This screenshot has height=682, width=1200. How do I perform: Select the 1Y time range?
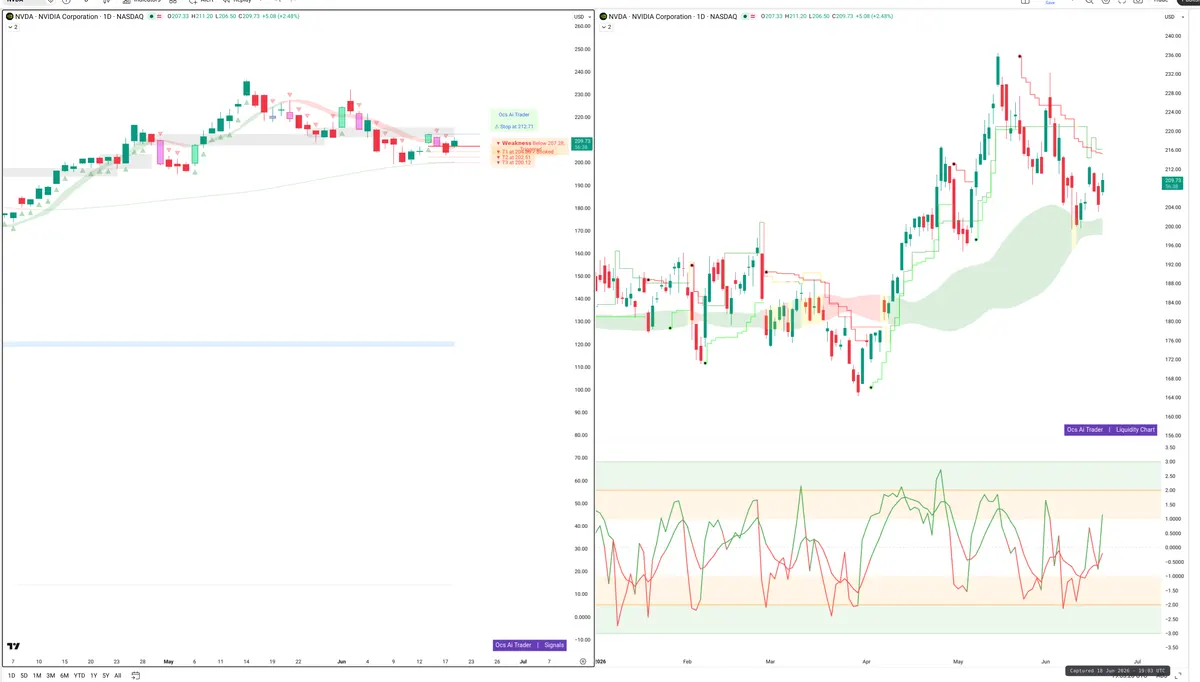click(93, 676)
